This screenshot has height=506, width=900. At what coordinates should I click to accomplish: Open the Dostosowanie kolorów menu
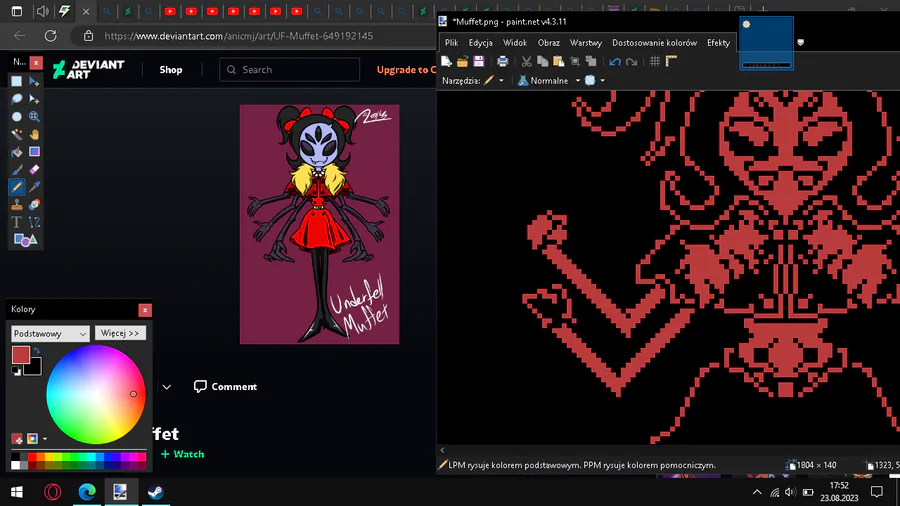tap(654, 43)
